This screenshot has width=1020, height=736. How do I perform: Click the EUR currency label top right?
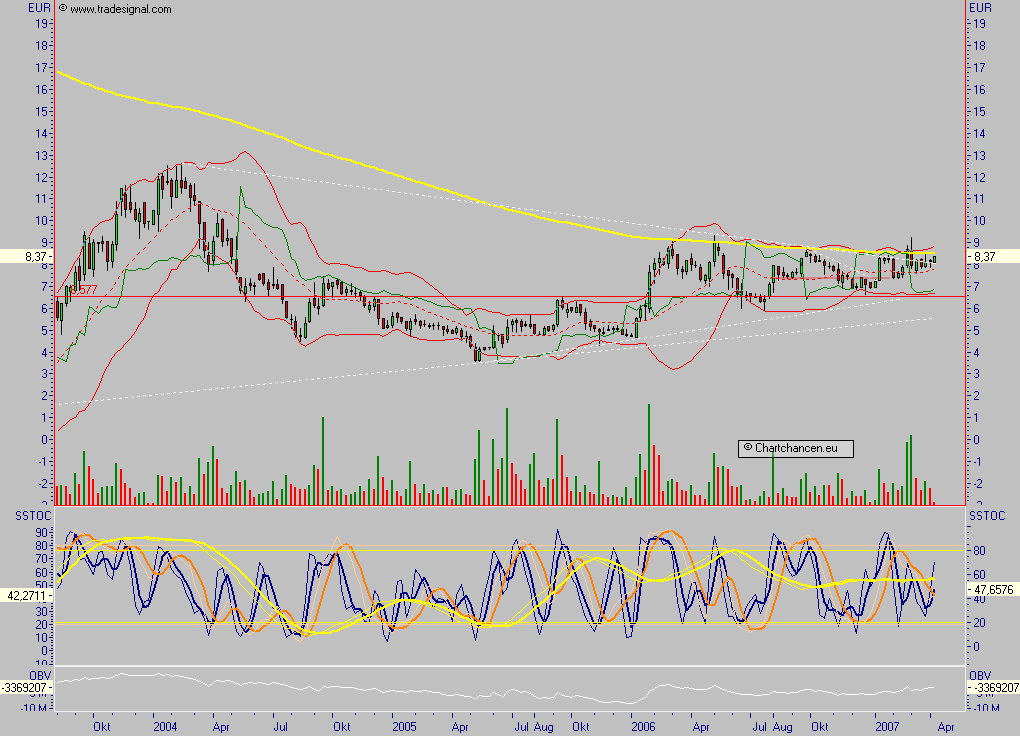(980, 8)
